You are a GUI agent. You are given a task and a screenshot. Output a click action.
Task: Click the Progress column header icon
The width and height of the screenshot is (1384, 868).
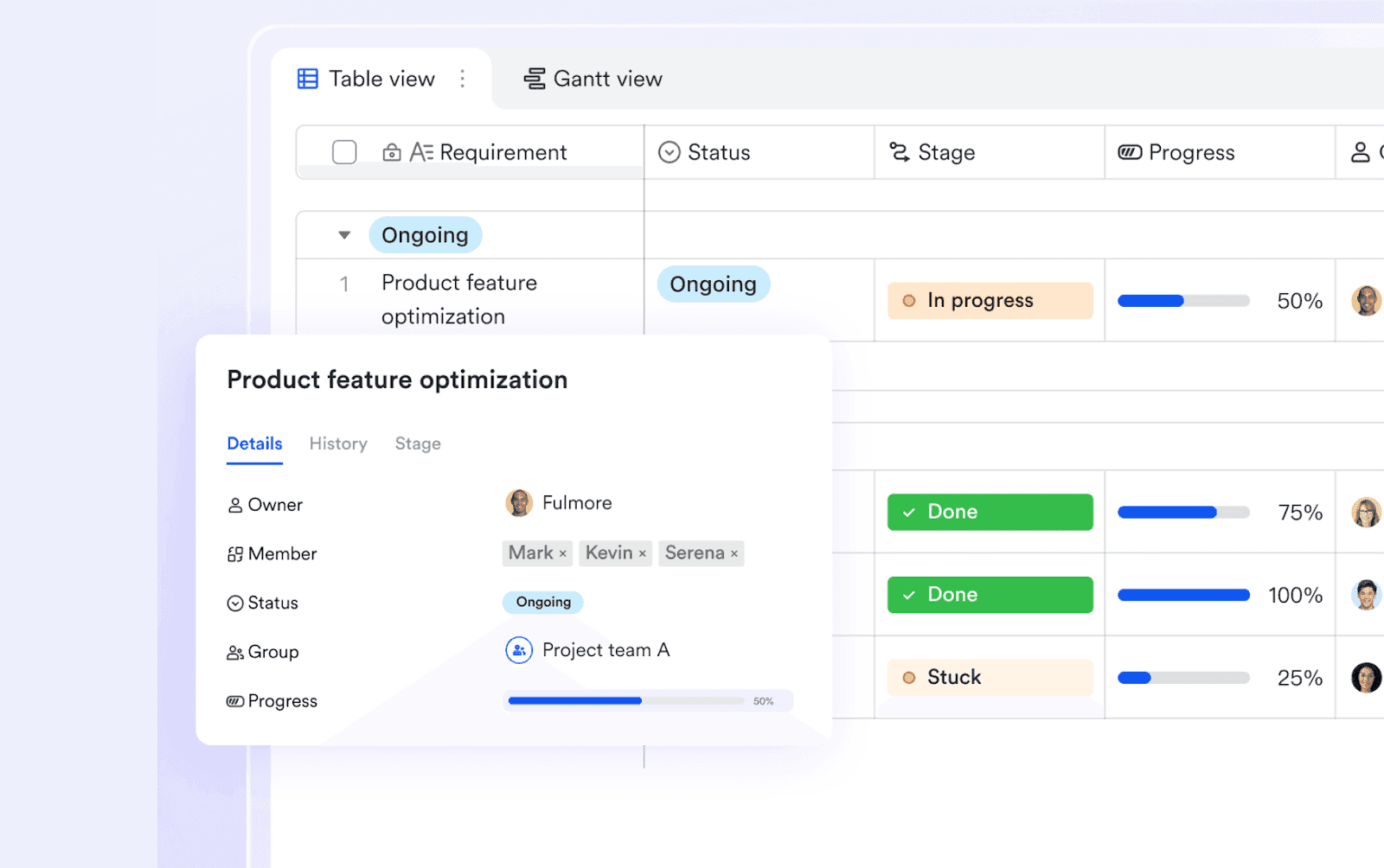(x=1130, y=152)
